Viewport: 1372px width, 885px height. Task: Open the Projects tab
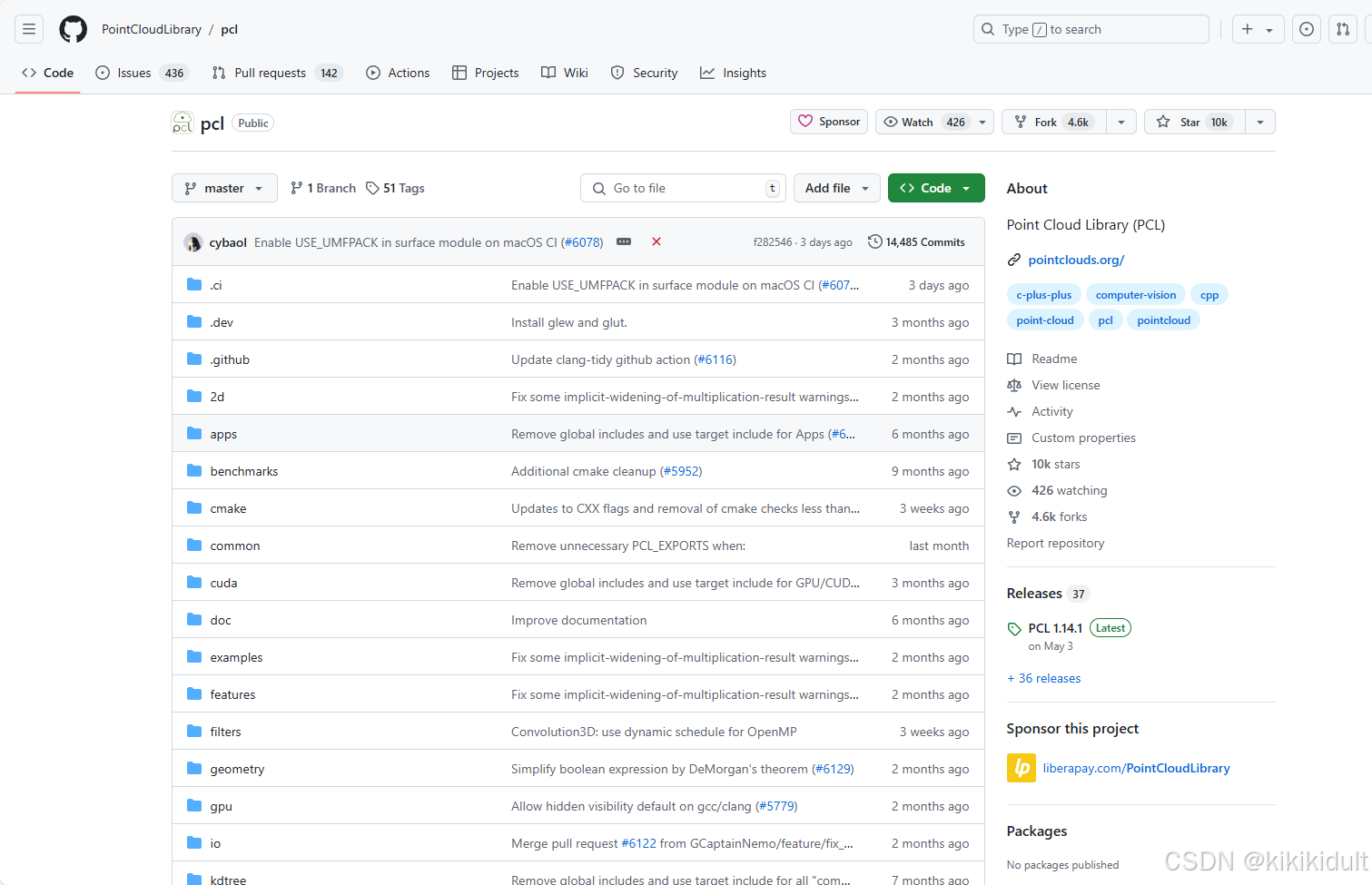coord(486,73)
